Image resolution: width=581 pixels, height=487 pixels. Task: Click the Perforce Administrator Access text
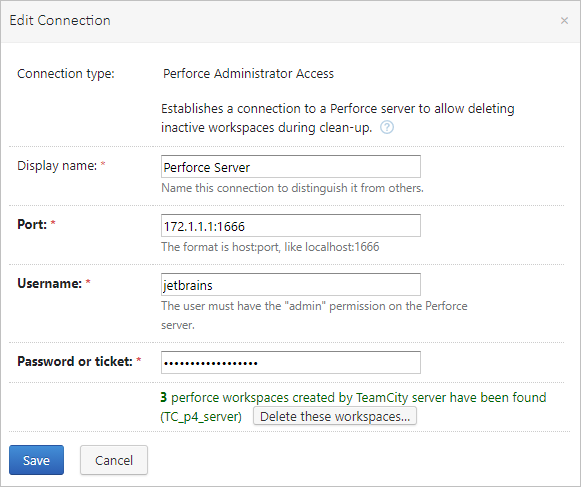pyautogui.click(x=248, y=74)
